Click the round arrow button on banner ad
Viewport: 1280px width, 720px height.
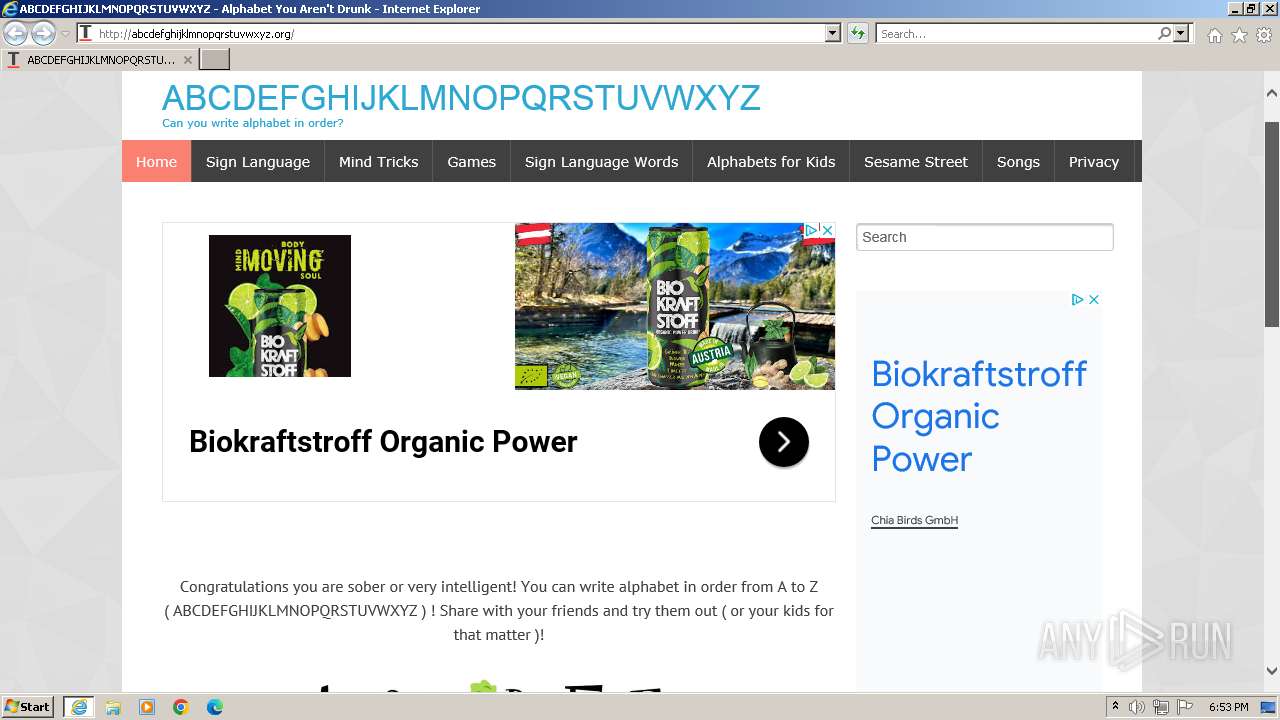[784, 442]
